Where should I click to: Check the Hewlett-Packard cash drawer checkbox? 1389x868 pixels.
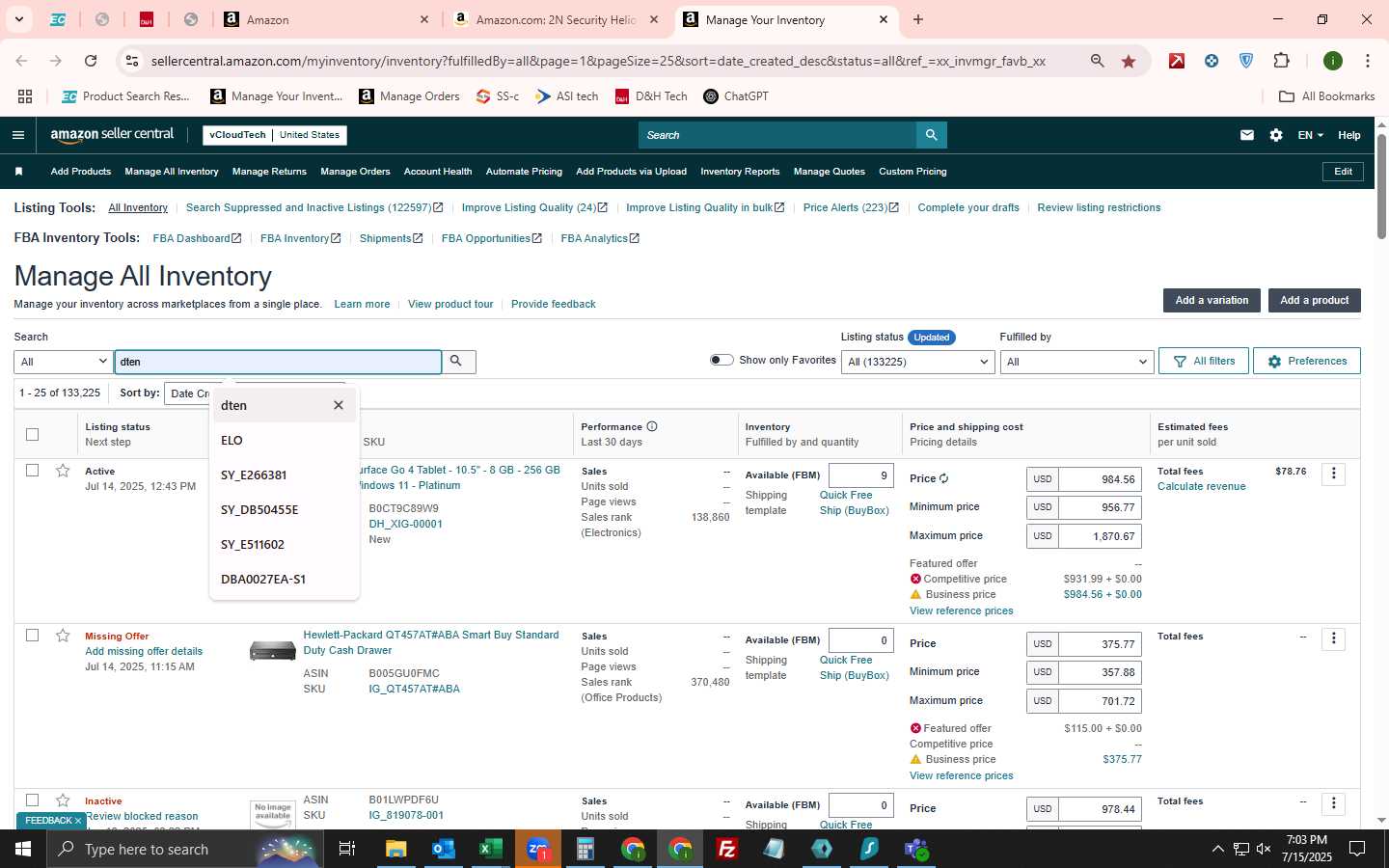[x=33, y=636]
